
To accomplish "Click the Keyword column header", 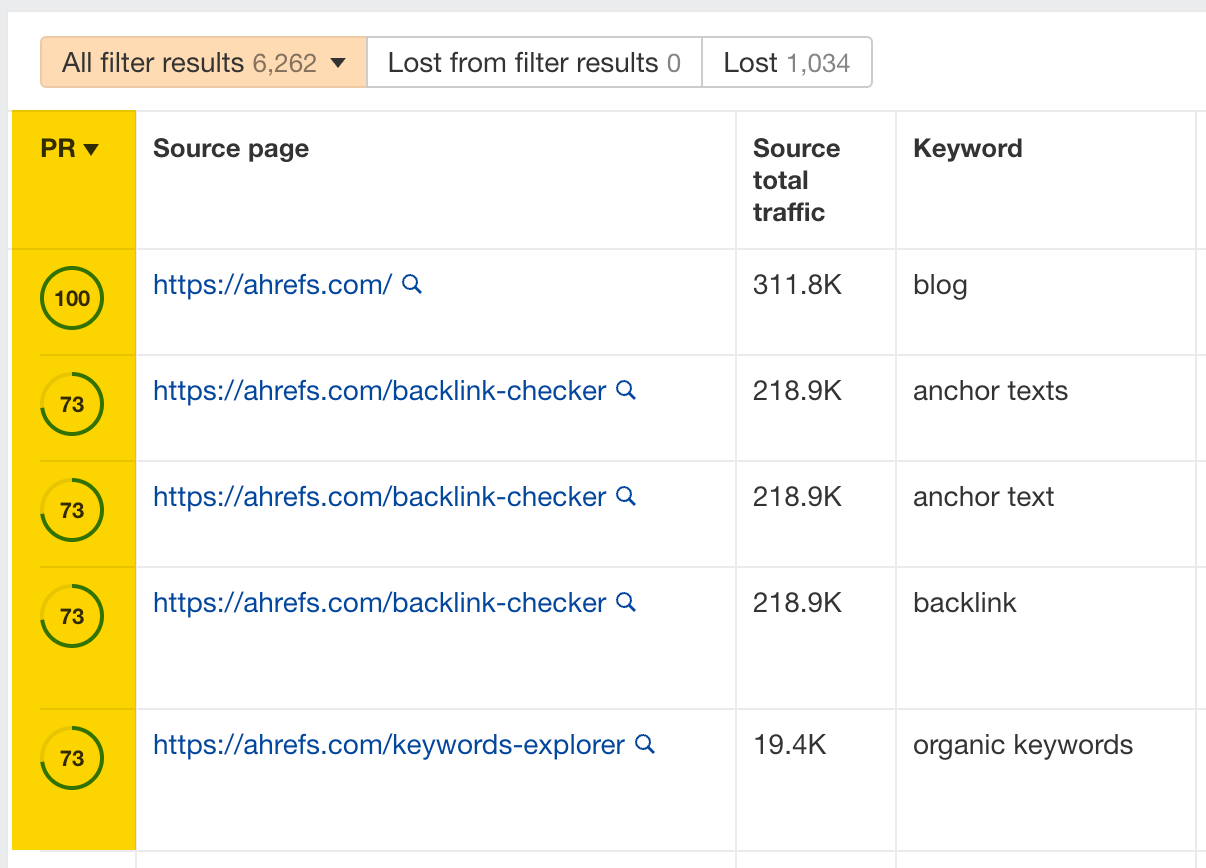I will tap(967, 148).
